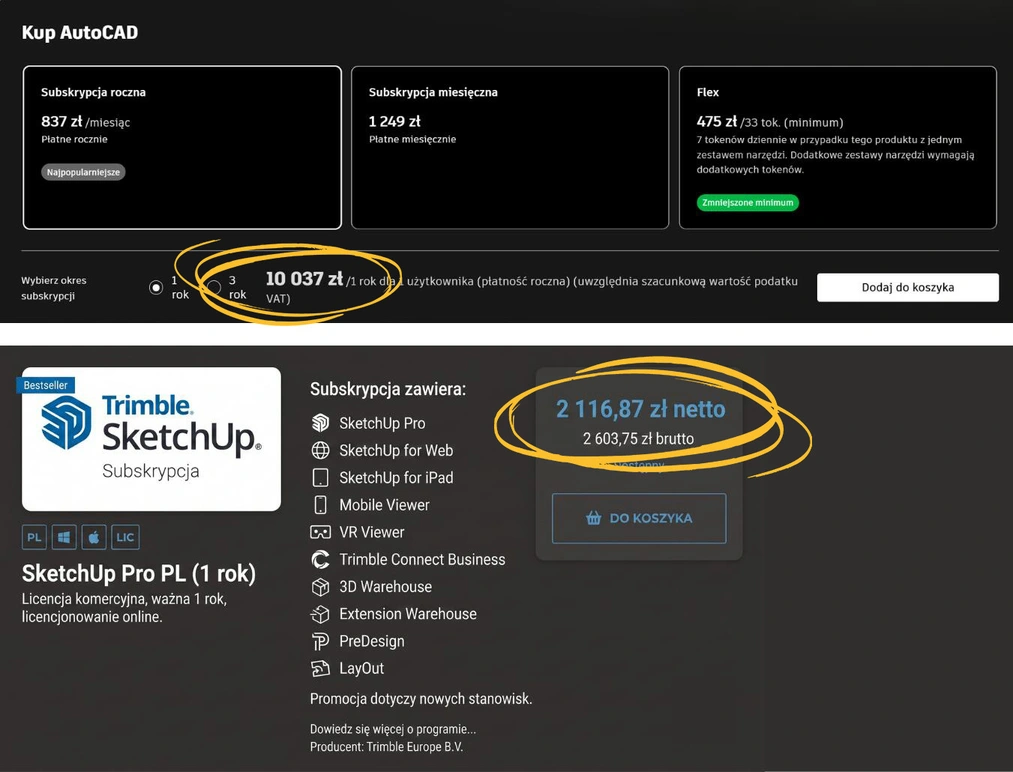Click Dodaj do koszyka button
The image size is (1013, 772).
tap(908, 287)
